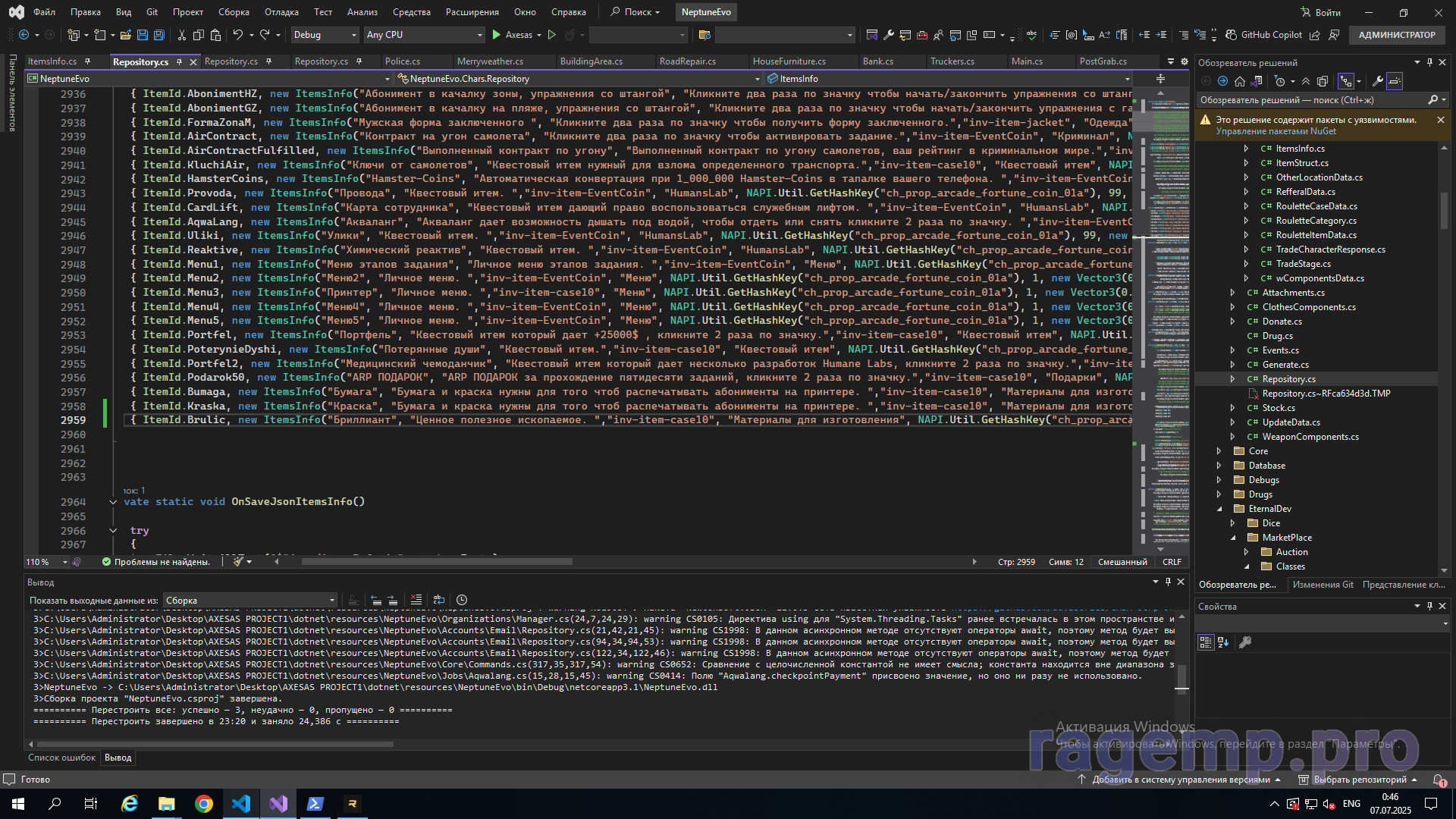The image size is (1456, 819).
Task: Open the Файл menu
Action: click(x=44, y=12)
